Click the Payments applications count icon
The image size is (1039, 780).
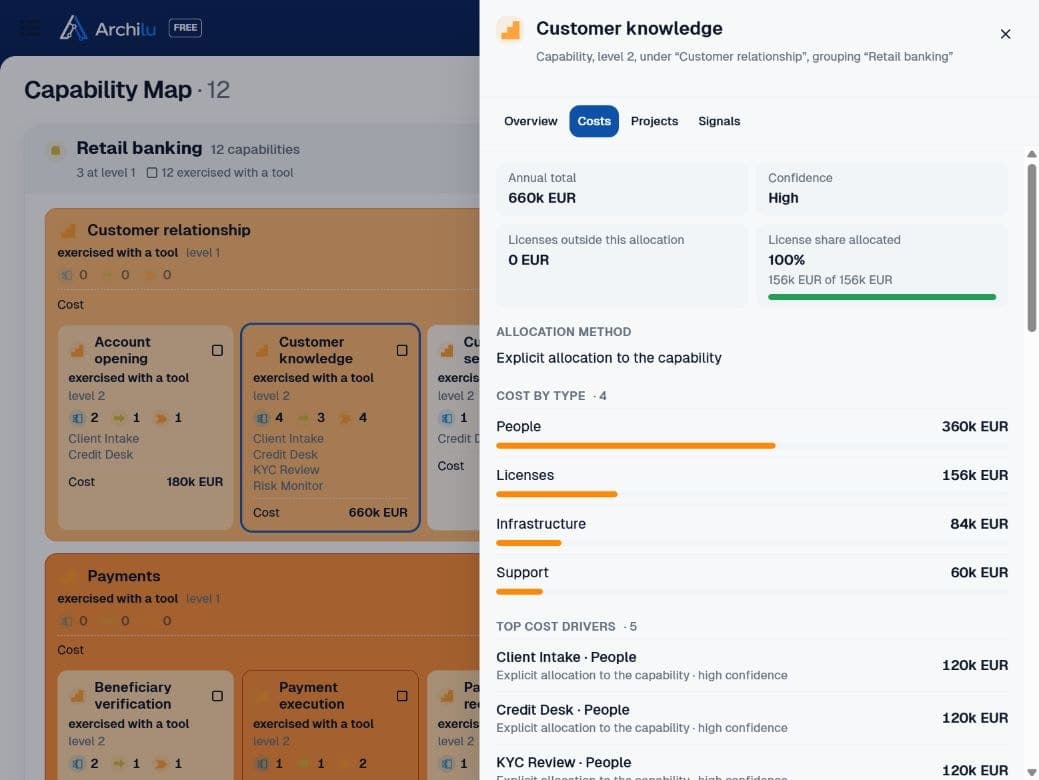(x=66, y=621)
